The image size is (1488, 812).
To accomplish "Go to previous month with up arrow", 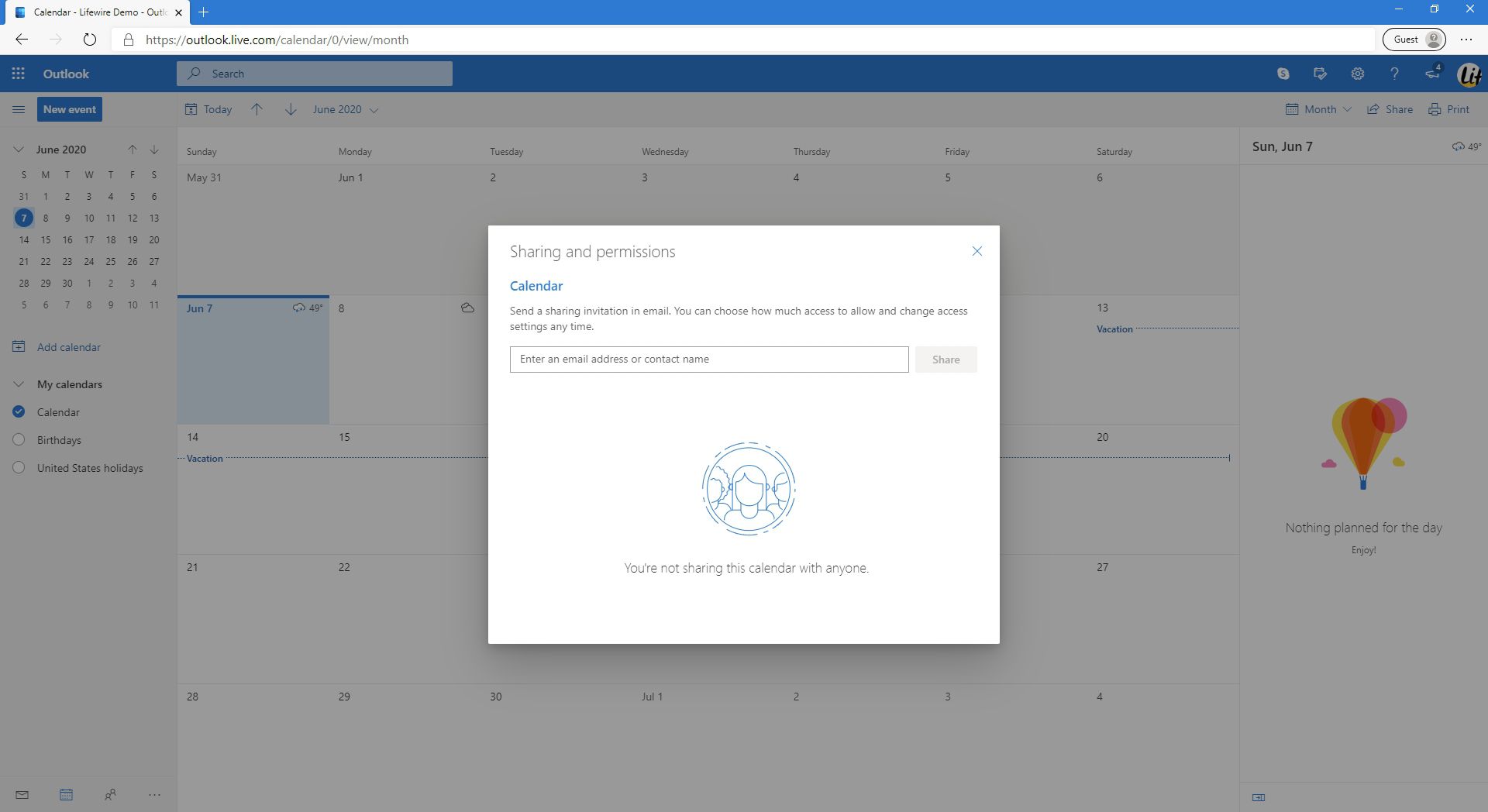I will tap(257, 109).
